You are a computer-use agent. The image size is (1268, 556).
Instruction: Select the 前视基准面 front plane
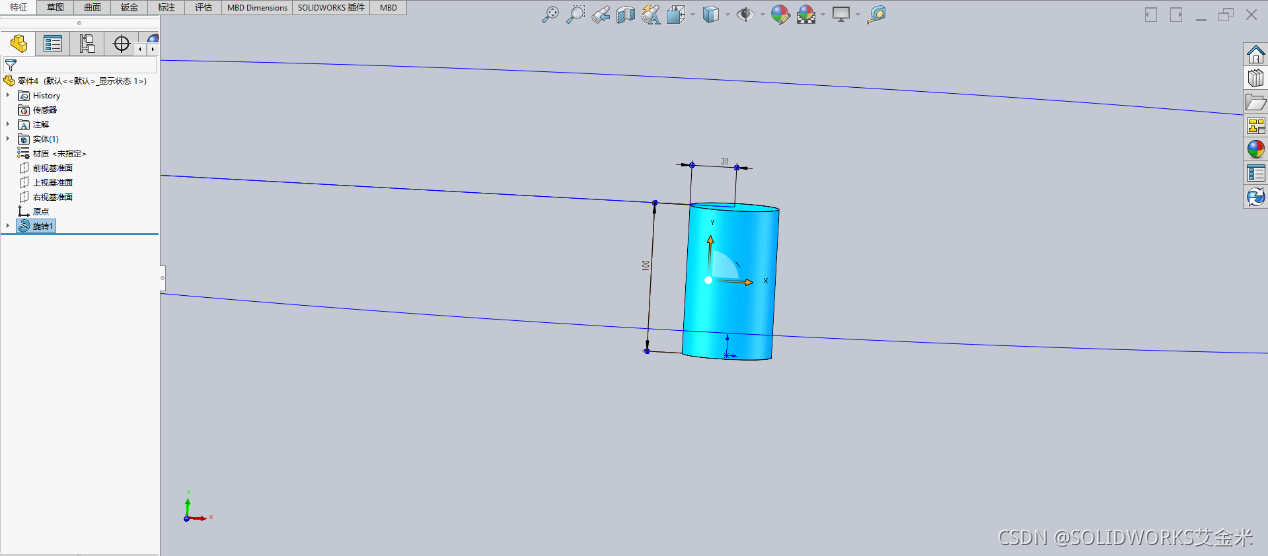pos(46,168)
